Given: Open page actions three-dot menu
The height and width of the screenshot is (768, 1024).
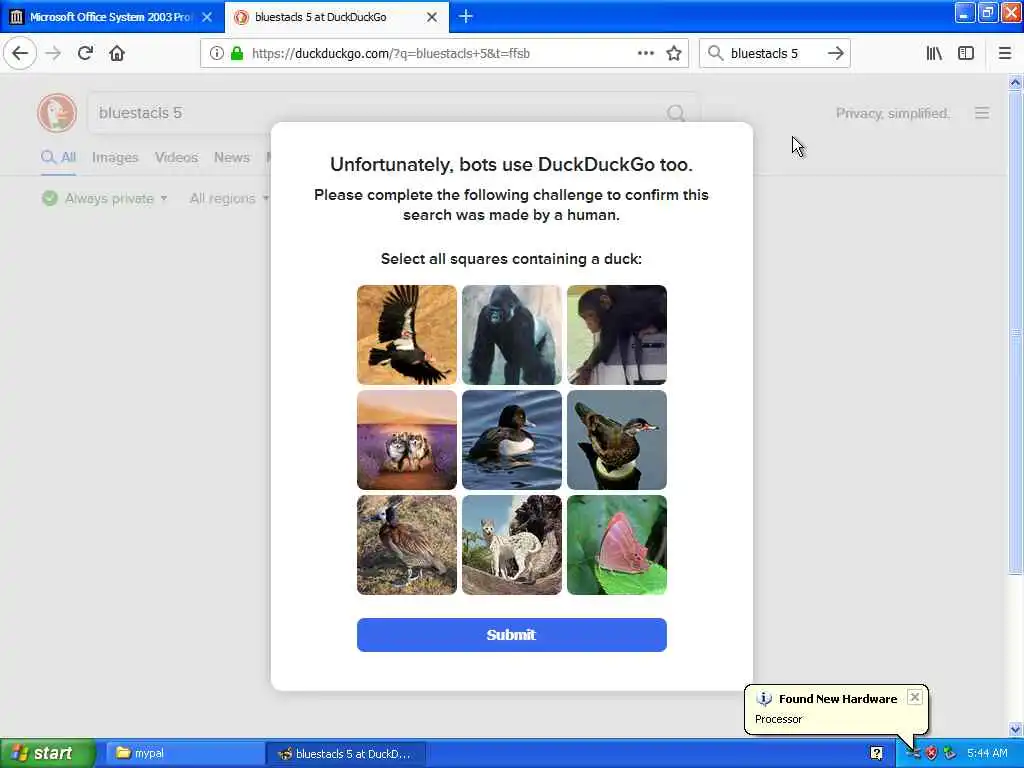Looking at the screenshot, I should point(645,54).
